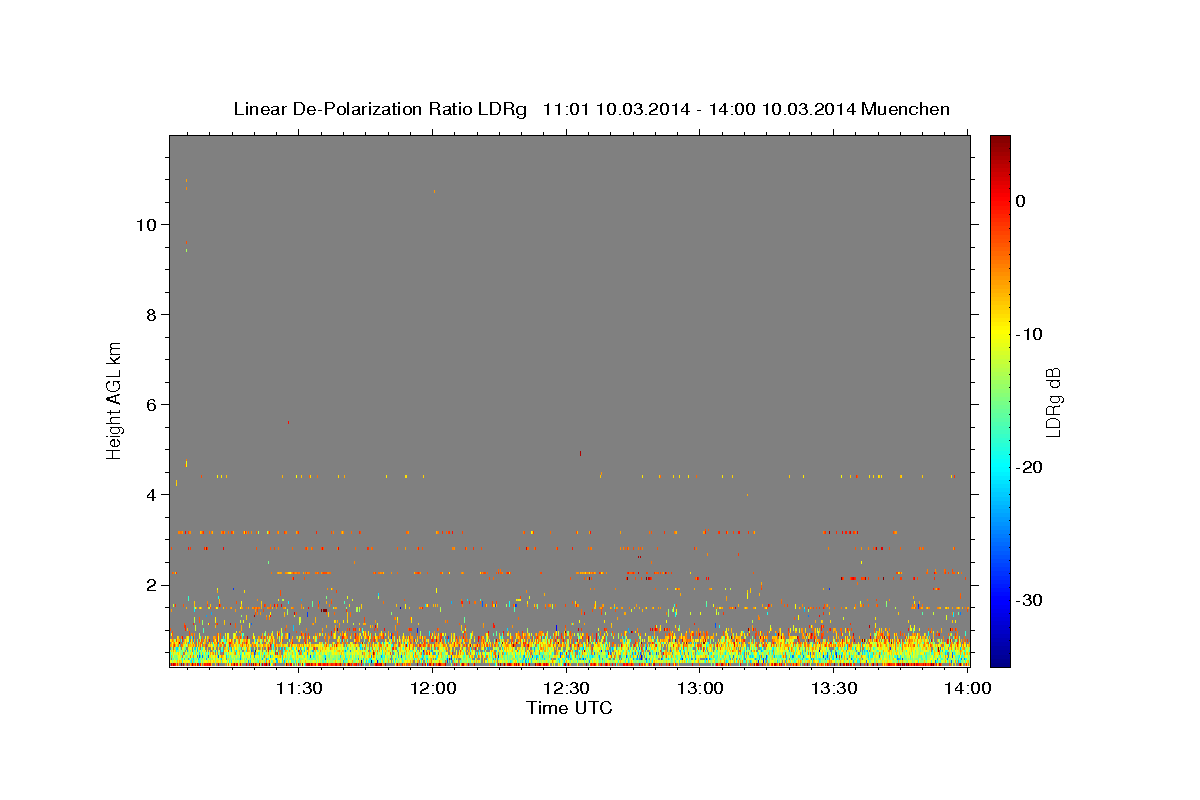Click the height tick label 6
This screenshot has width=1200, height=800.
149,404
